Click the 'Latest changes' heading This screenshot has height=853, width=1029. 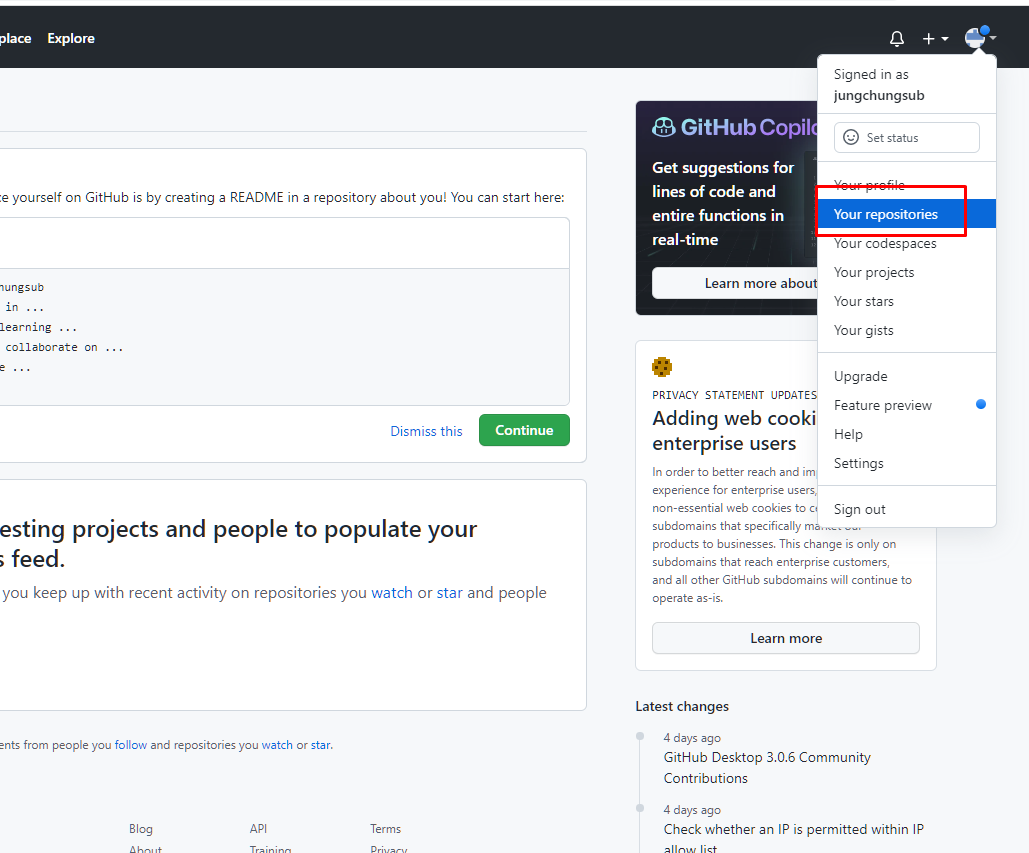tap(682, 706)
